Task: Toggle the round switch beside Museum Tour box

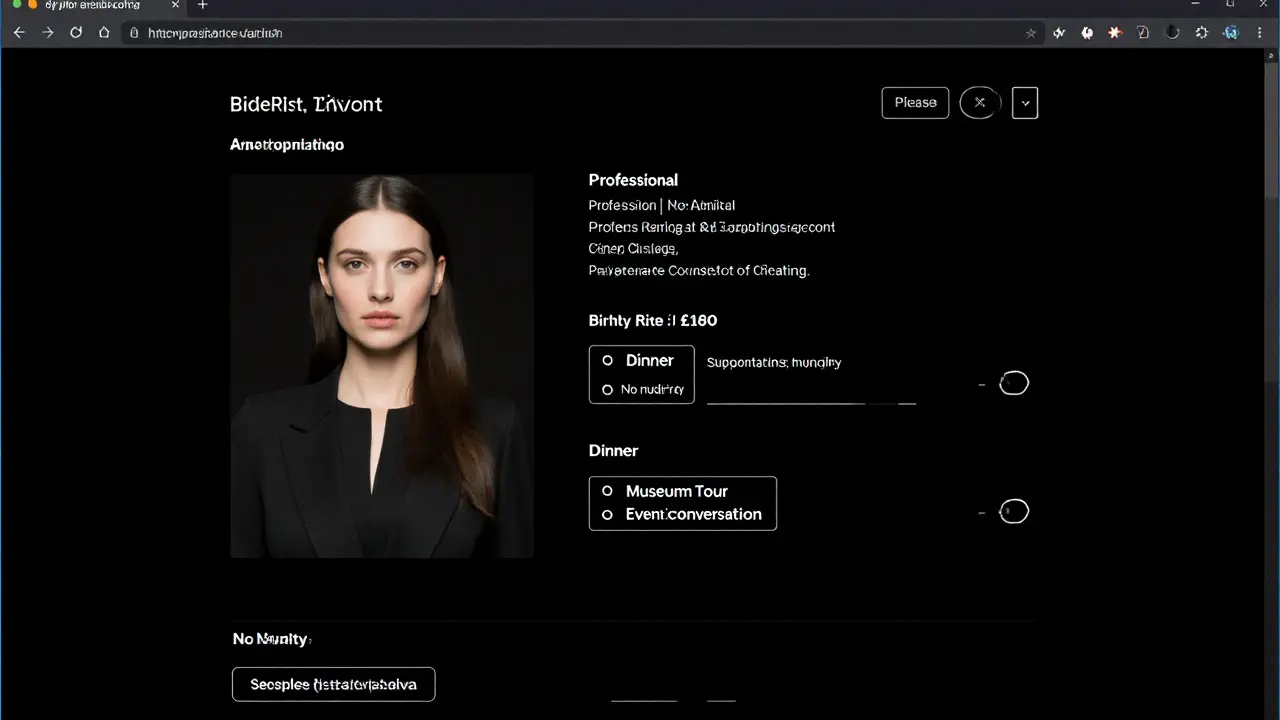Action: click(1013, 512)
